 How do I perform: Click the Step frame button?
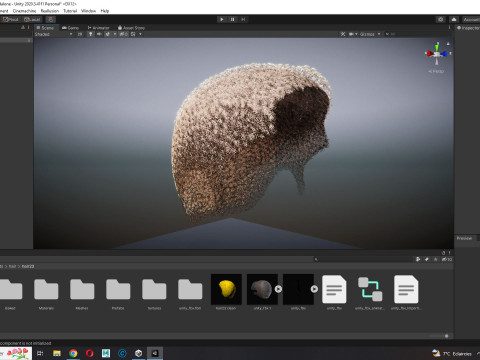[x=243, y=19]
